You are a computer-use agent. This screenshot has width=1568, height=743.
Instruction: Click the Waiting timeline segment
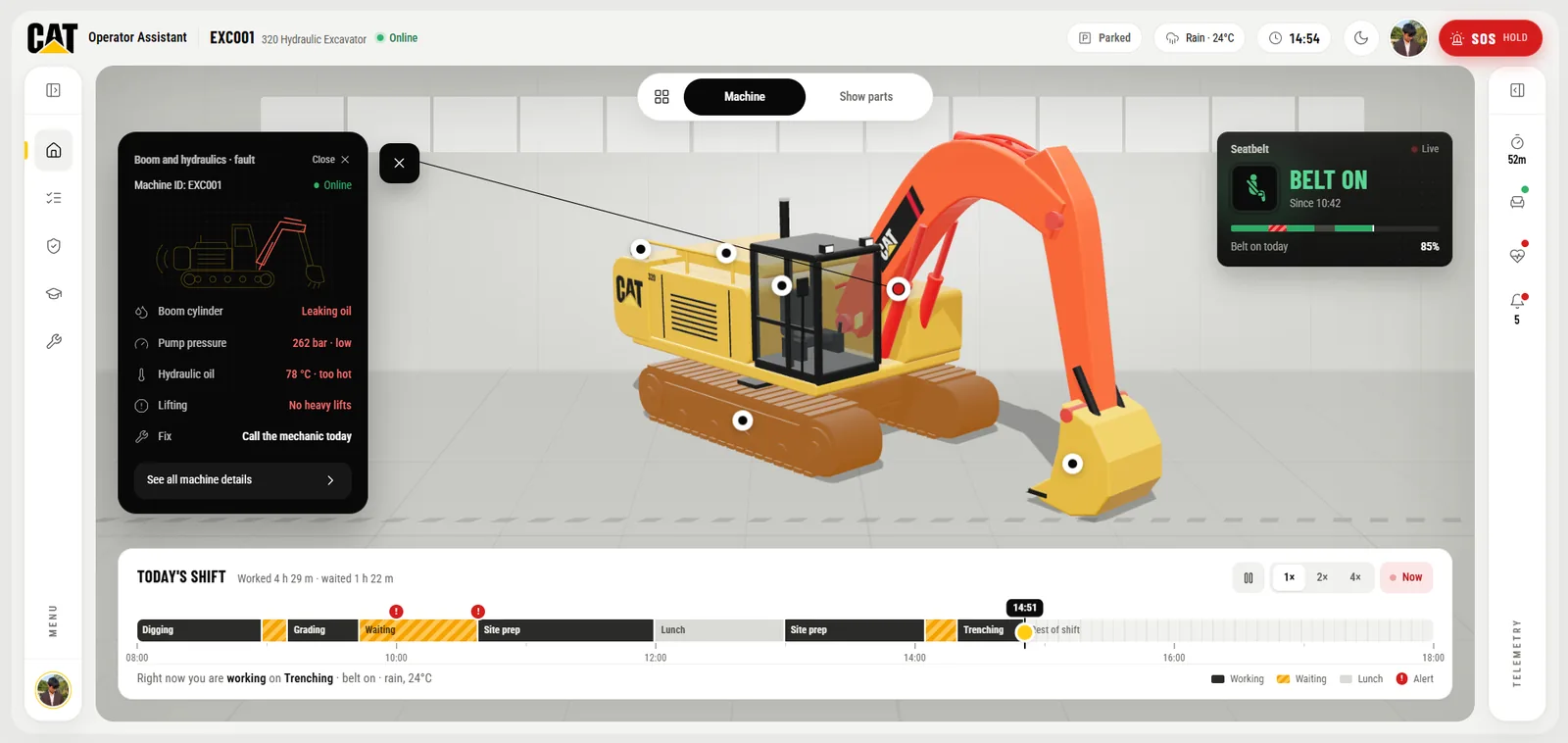(418, 630)
